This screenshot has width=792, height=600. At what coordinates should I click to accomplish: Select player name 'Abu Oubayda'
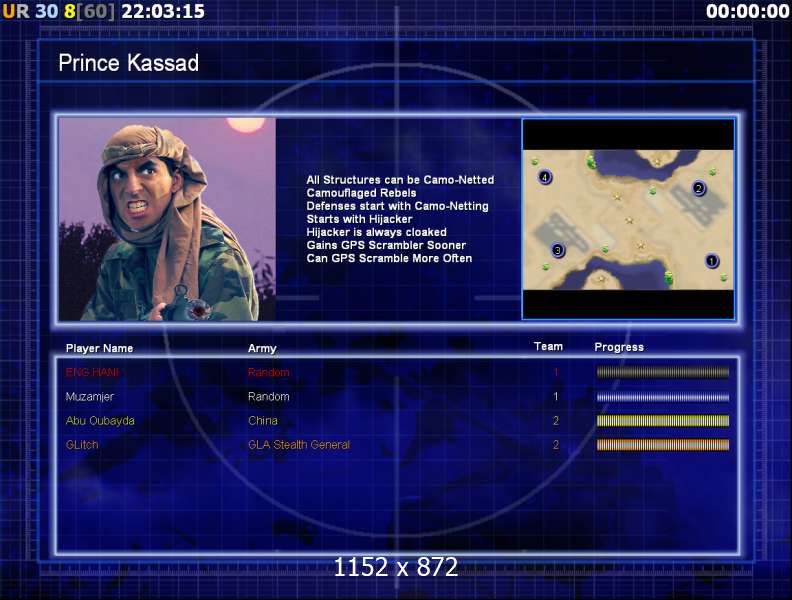click(100, 421)
